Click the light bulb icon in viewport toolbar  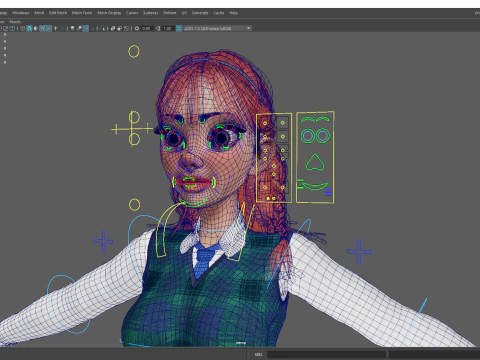coord(72,28)
